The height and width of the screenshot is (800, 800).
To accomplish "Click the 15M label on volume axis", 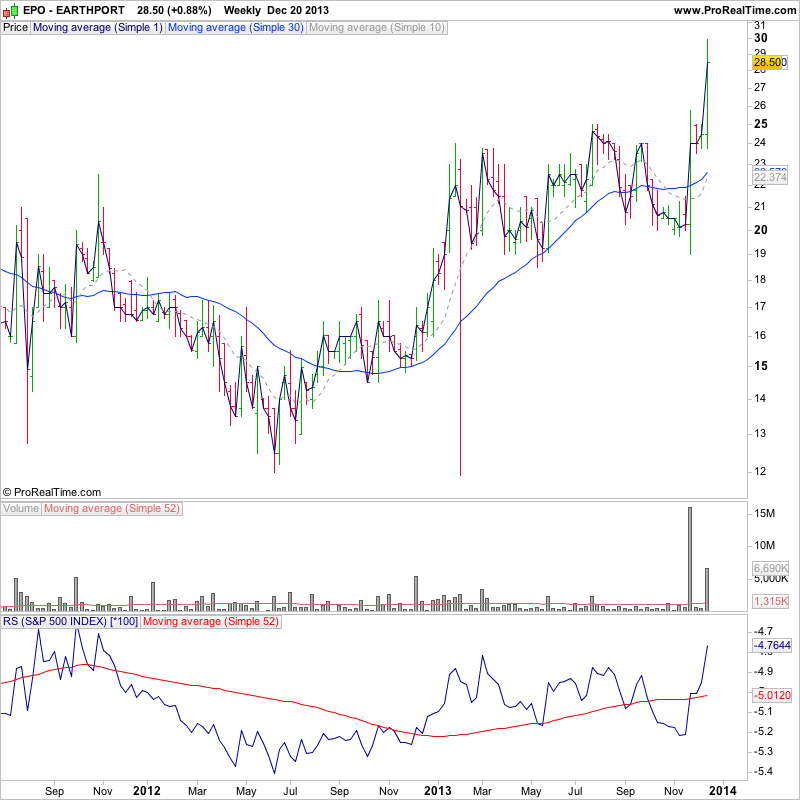I will tap(764, 514).
